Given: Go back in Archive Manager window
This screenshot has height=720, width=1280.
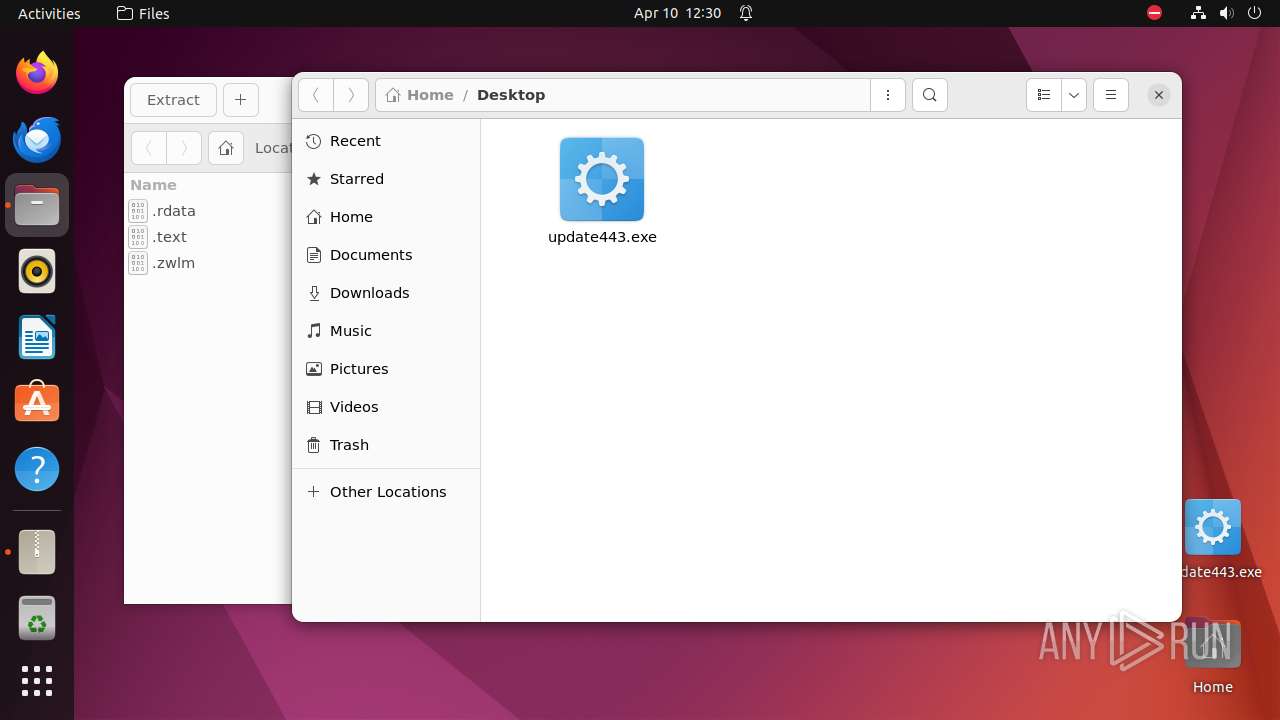Looking at the screenshot, I should pyautogui.click(x=149, y=148).
